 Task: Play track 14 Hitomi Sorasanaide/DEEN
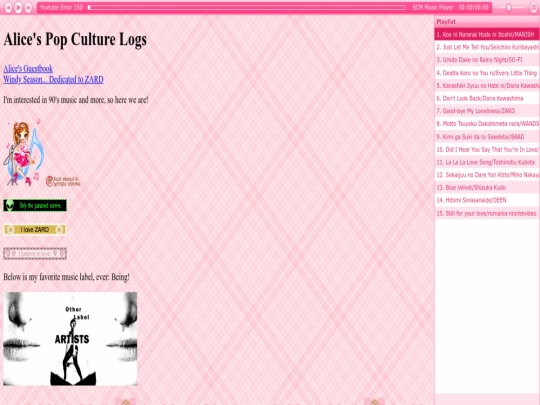pos(487,200)
